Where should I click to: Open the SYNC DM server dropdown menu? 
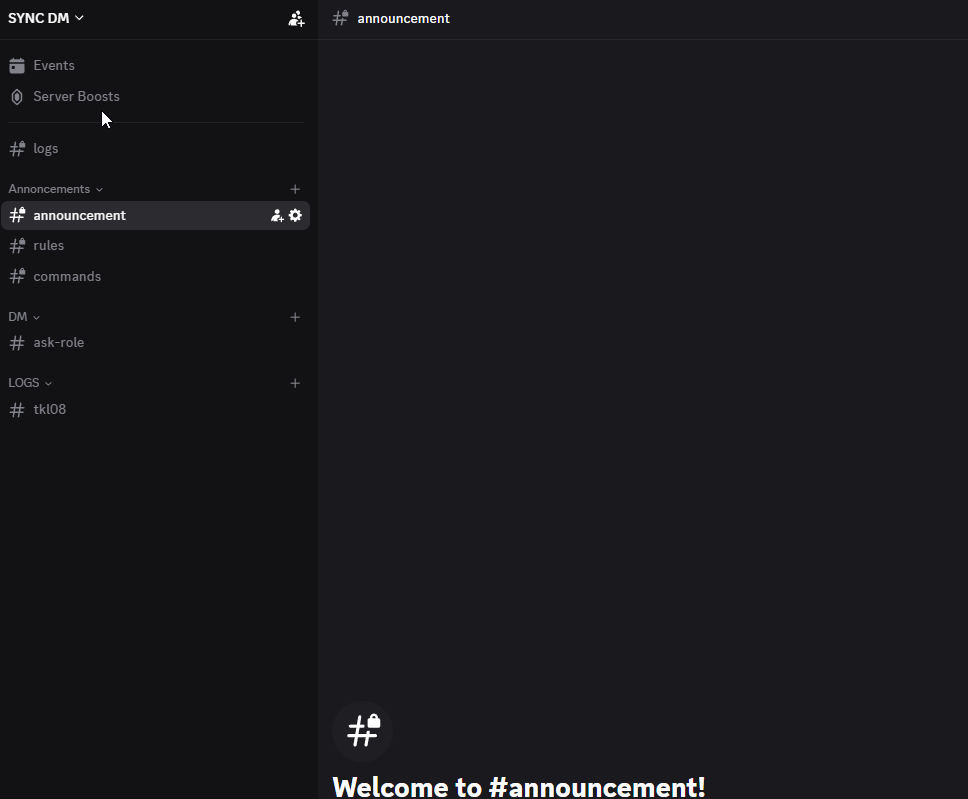pos(46,18)
